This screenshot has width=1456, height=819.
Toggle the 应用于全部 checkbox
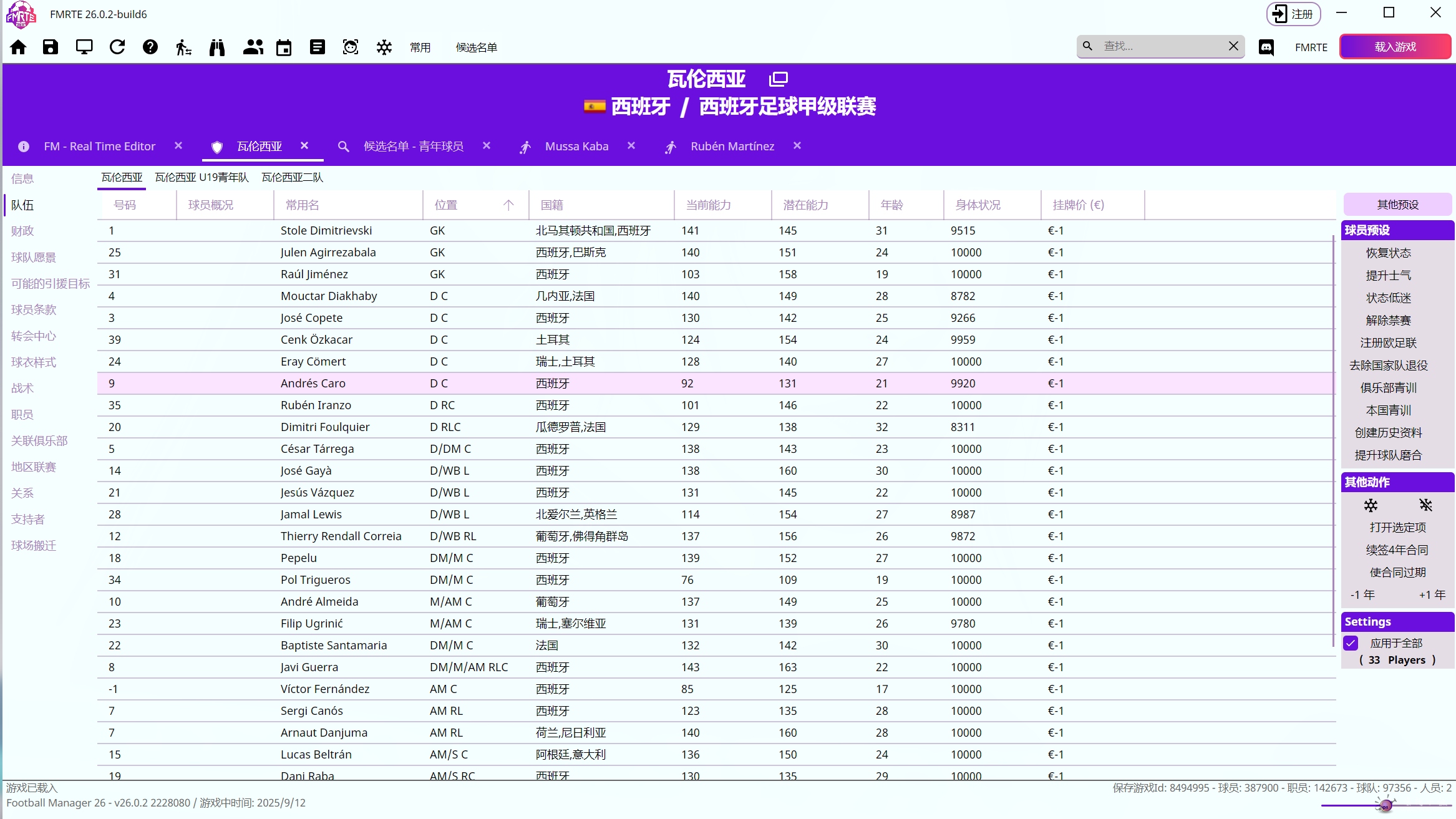pyautogui.click(x=1351, y=643)
